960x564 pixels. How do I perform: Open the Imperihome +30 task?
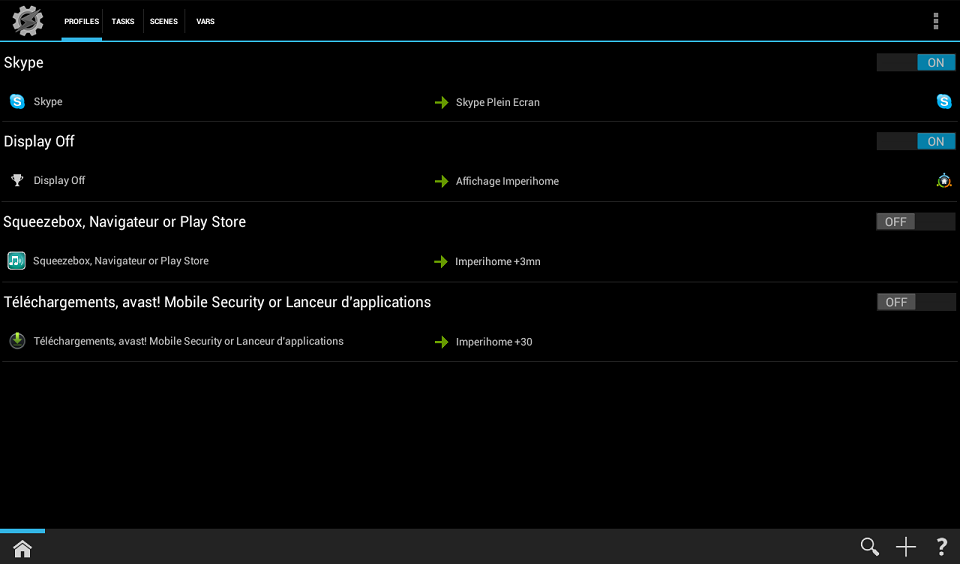pyautogui.click(x=494, y=342)
